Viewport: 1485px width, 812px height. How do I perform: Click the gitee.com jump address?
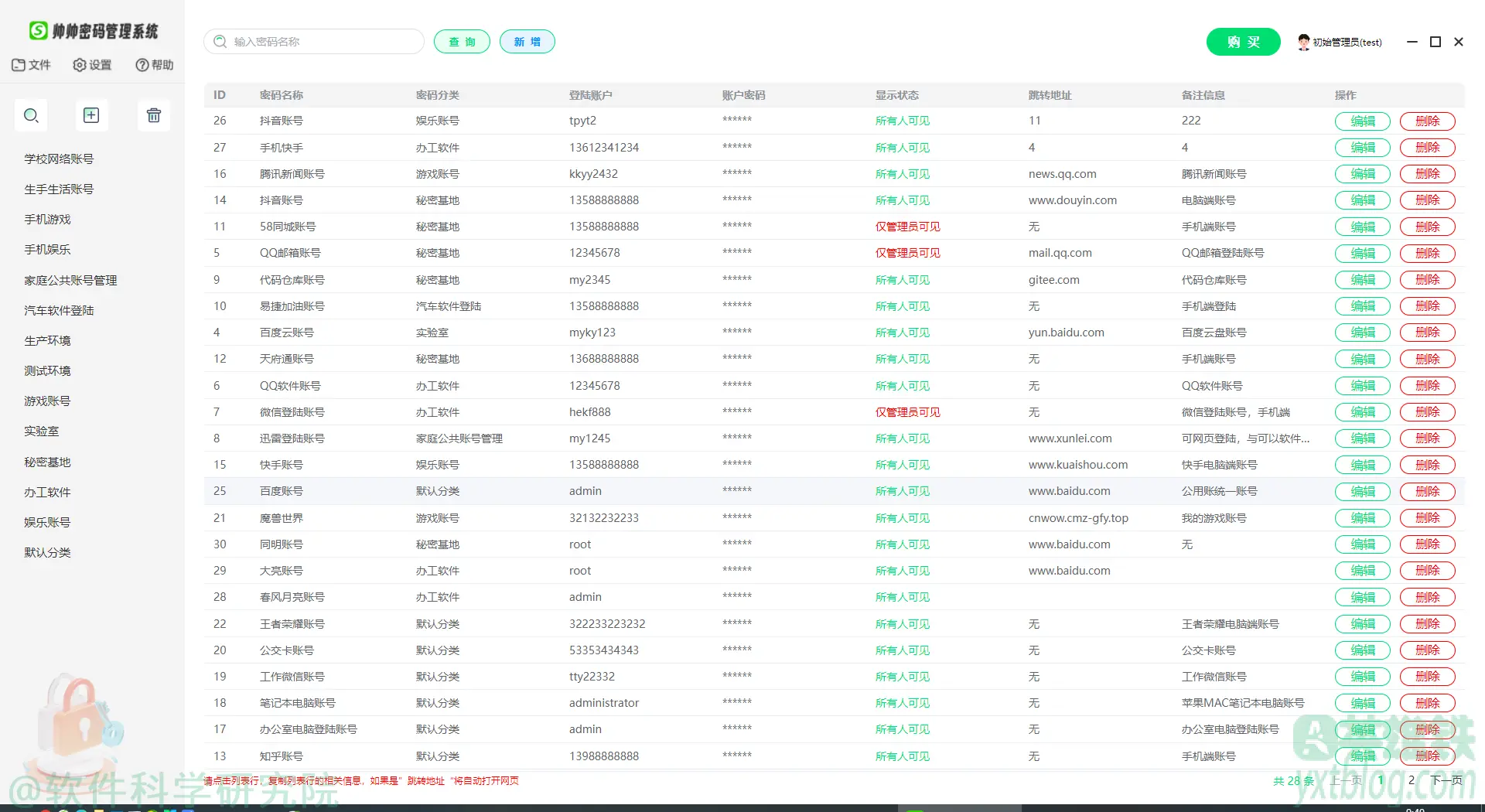[1053, 280]
